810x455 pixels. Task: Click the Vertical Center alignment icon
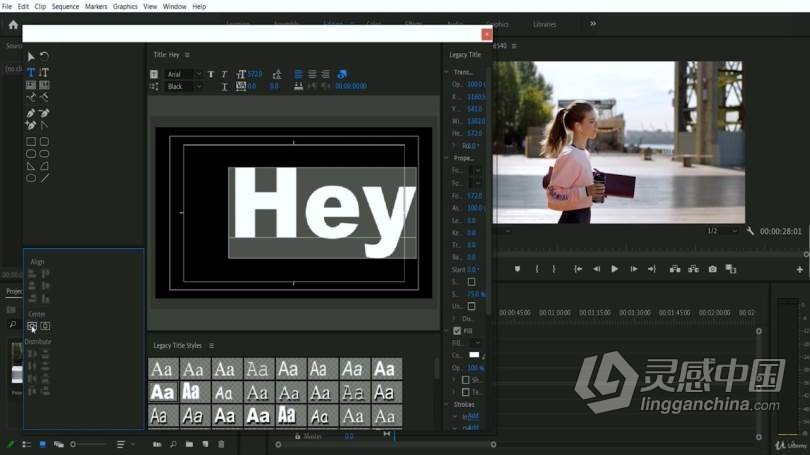click(32, 326)
